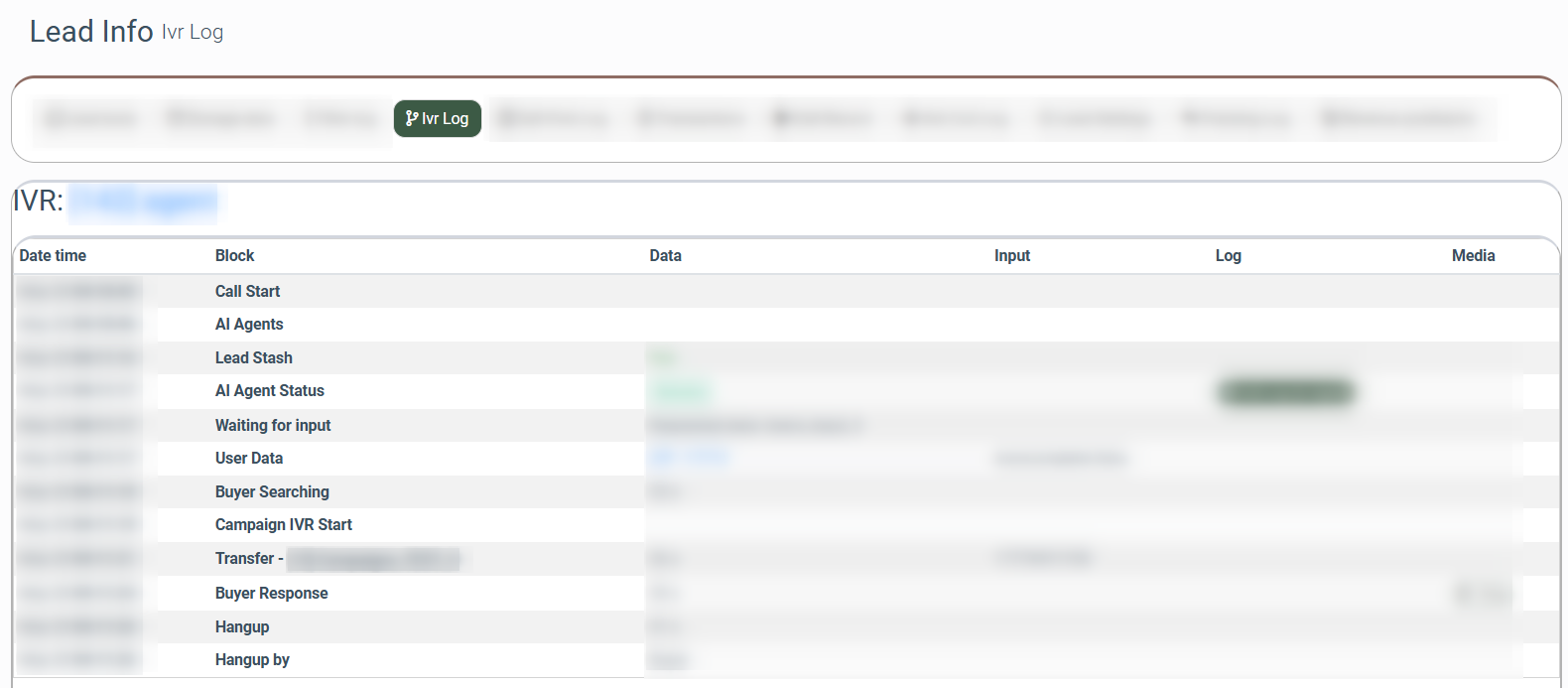Click the Log column header

click(1228, 255)
